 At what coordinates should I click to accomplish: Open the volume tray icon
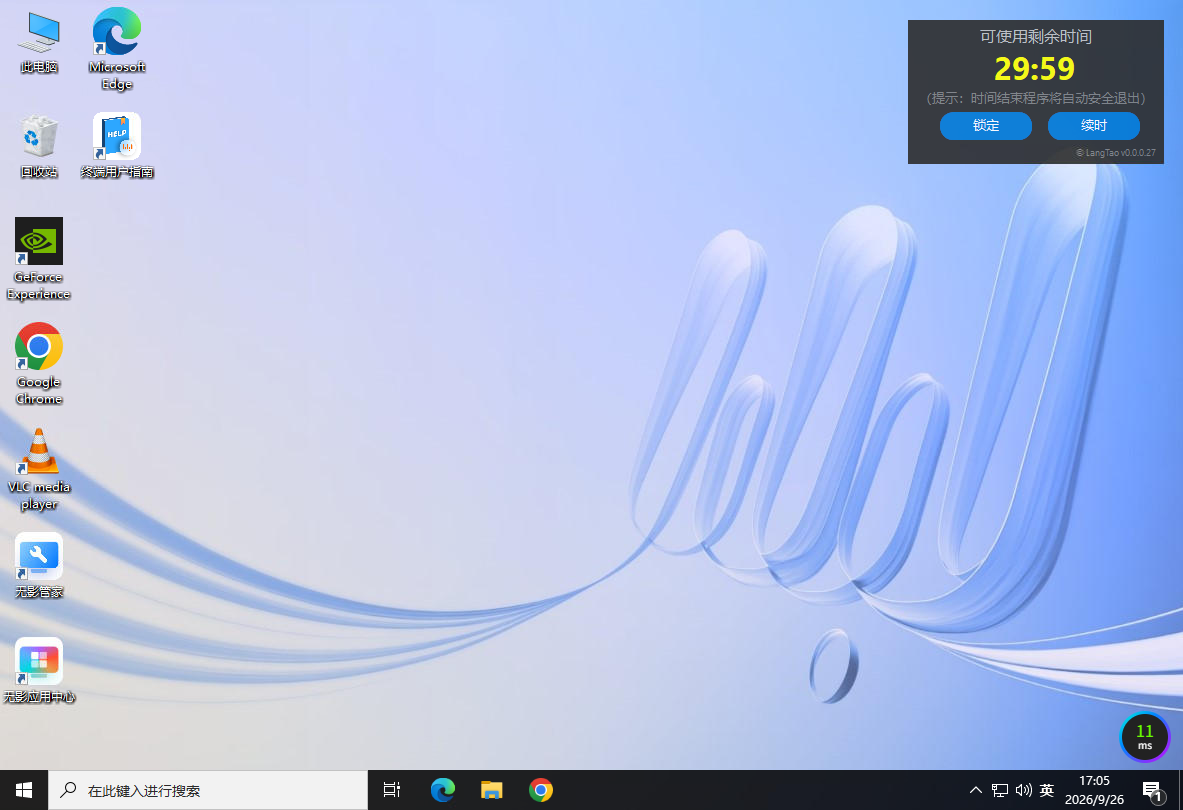coord(1023,790)
